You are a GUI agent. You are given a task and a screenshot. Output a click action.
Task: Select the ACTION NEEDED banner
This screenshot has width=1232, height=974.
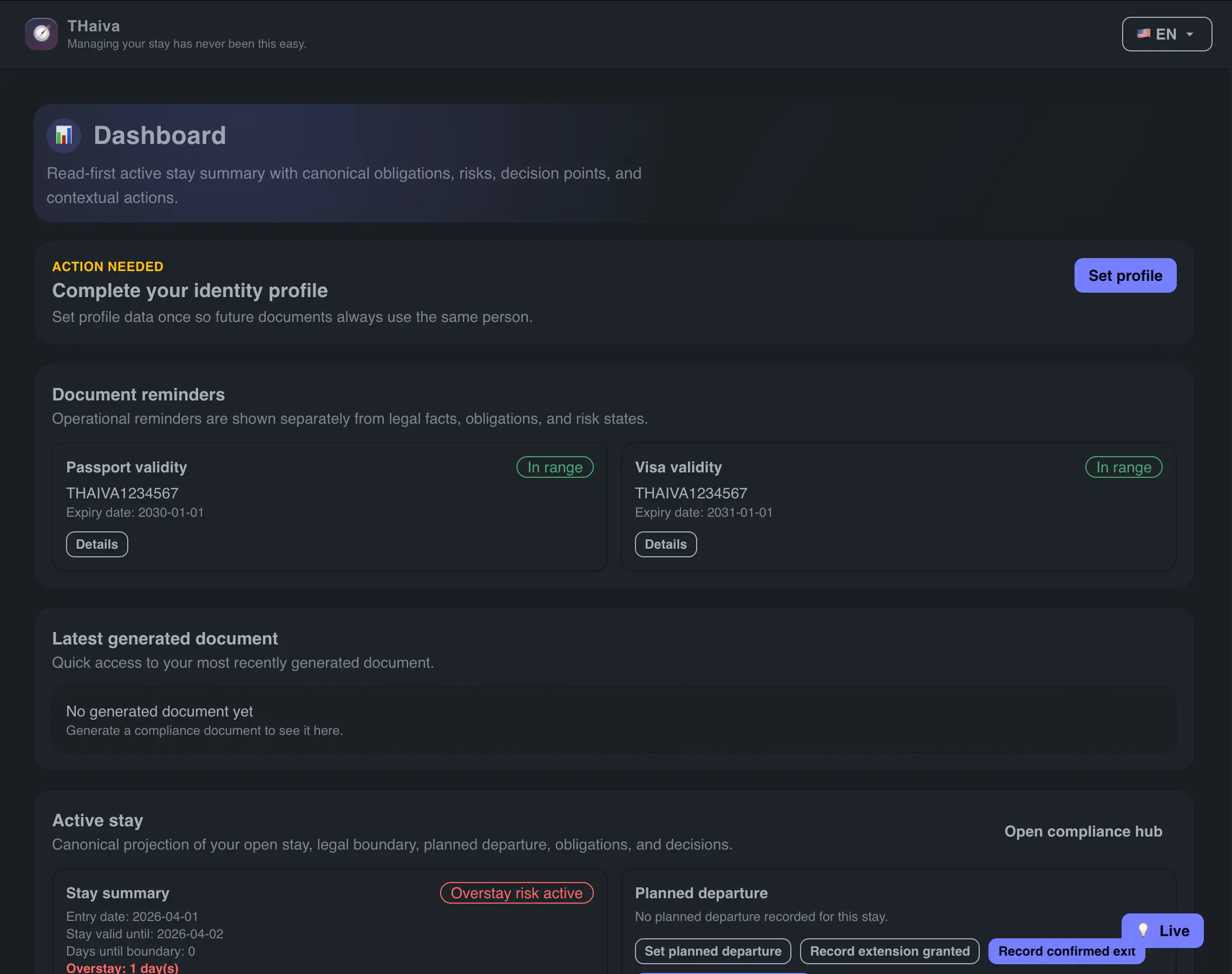[x=107, y=266]
